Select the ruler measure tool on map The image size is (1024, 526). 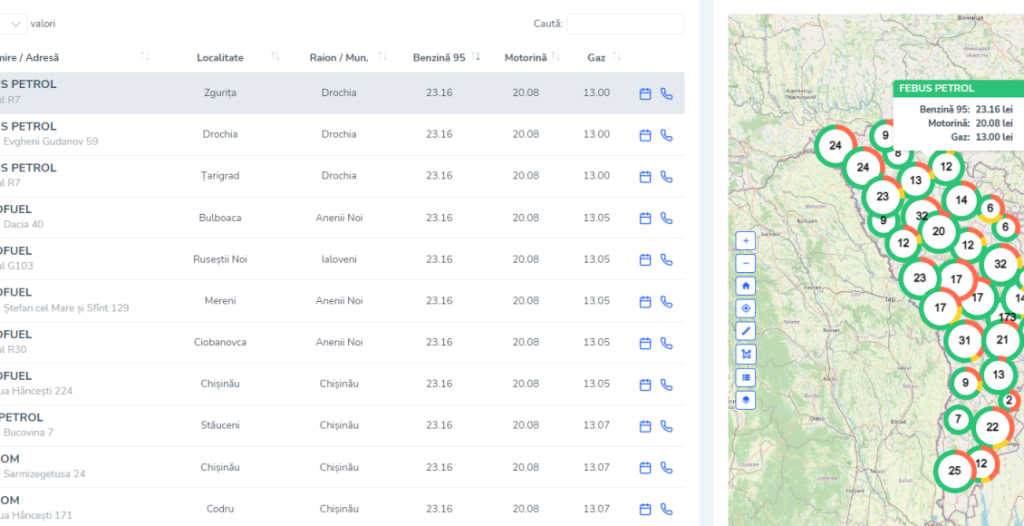click(x=746, y=331)
